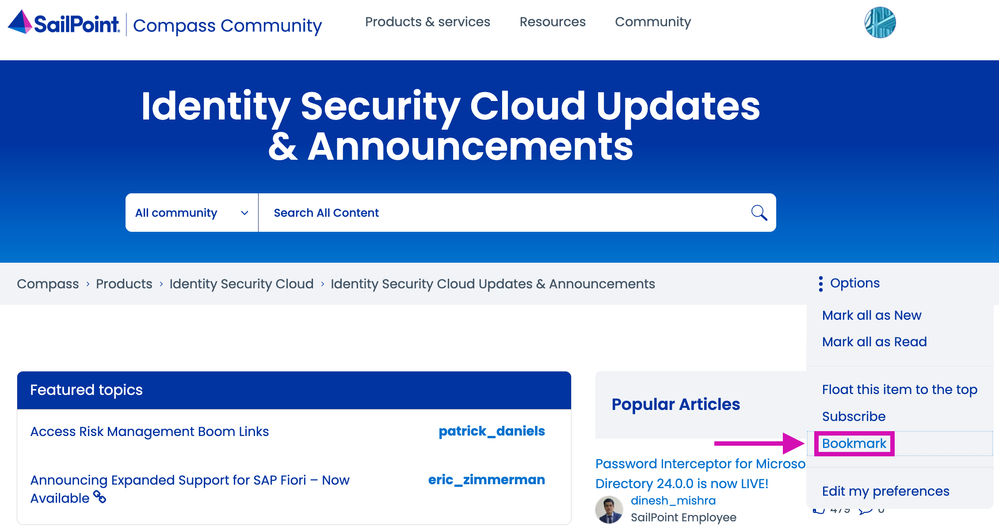Open Access Risk Management Boom Links topic
The width and height of the screenshot is (999, 529).
pyautogui.click(x=149, y=432)
